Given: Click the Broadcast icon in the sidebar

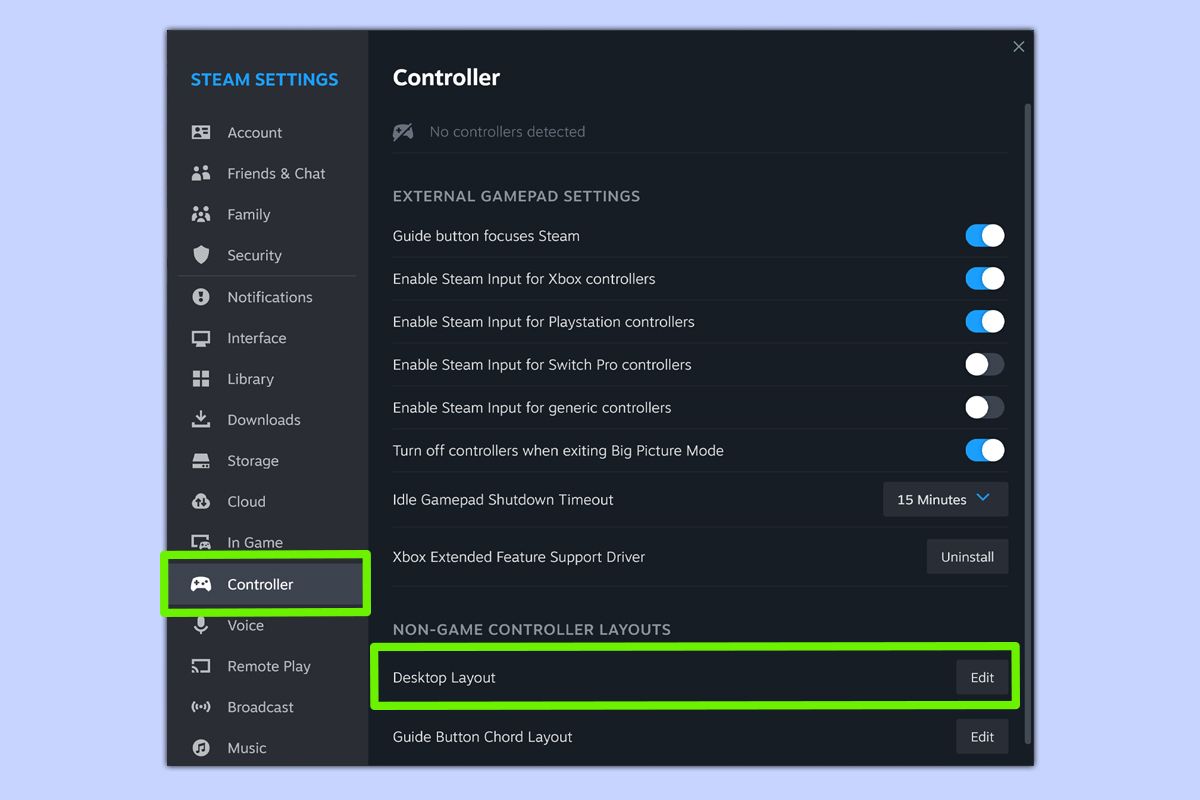Looking at the screenshot, I should click(x=200, y=707).
